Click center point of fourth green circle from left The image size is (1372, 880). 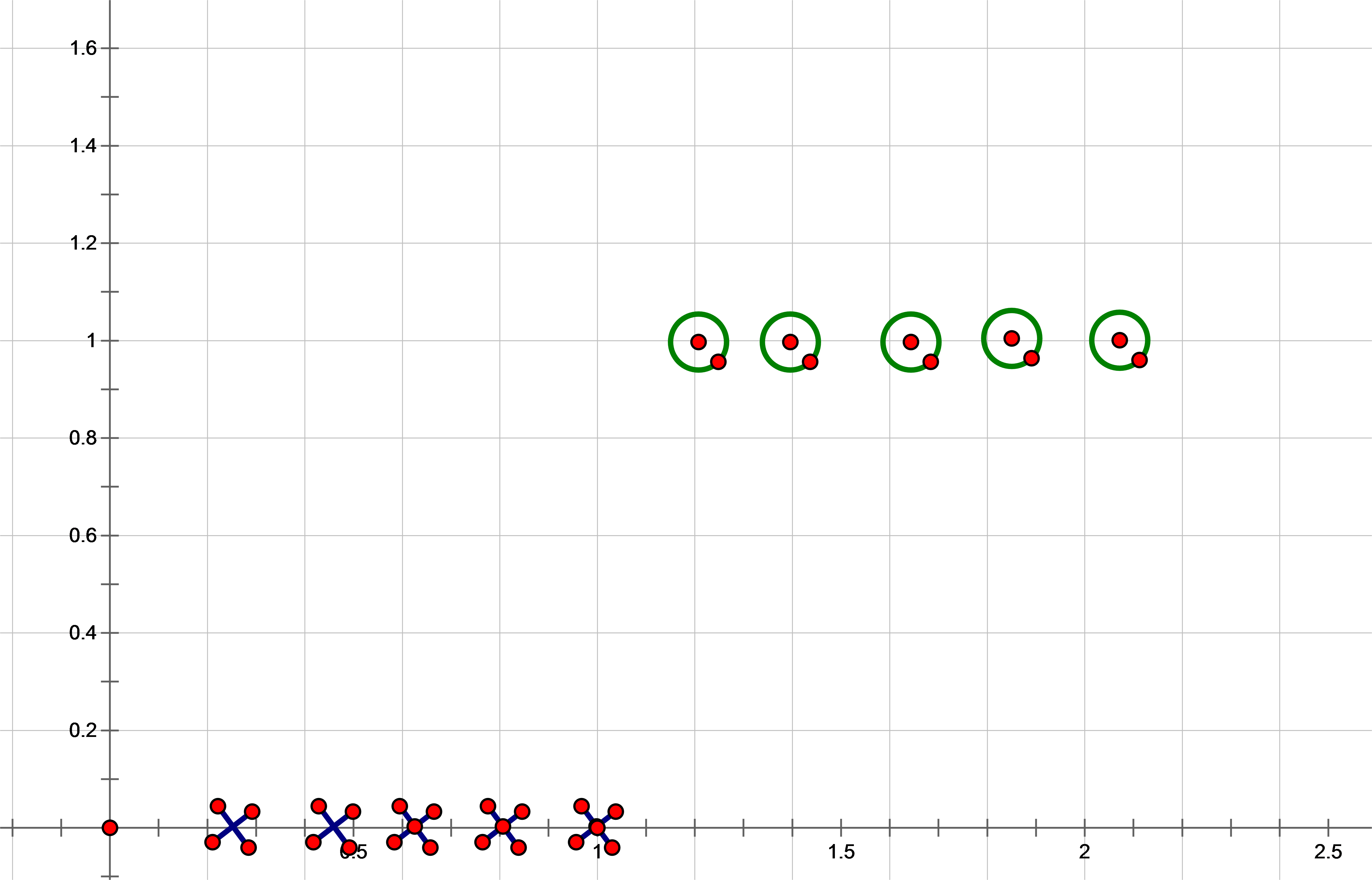(1011, 339)
